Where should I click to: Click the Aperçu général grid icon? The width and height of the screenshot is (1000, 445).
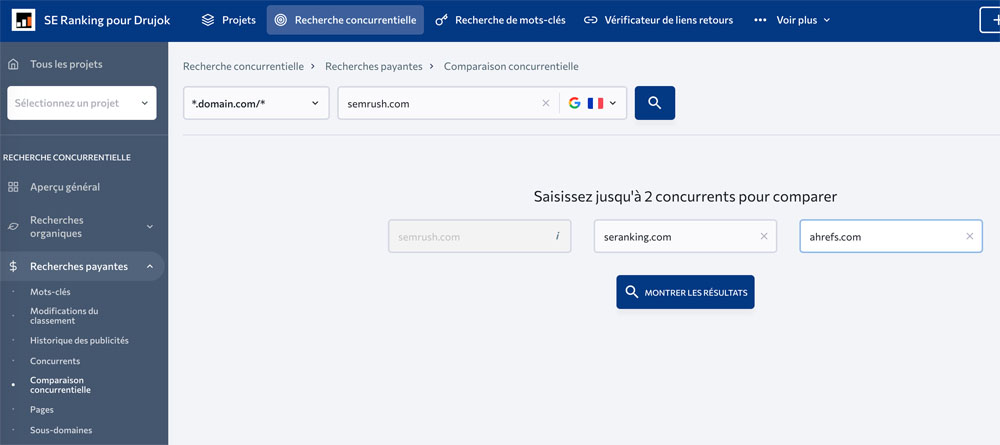13,187
